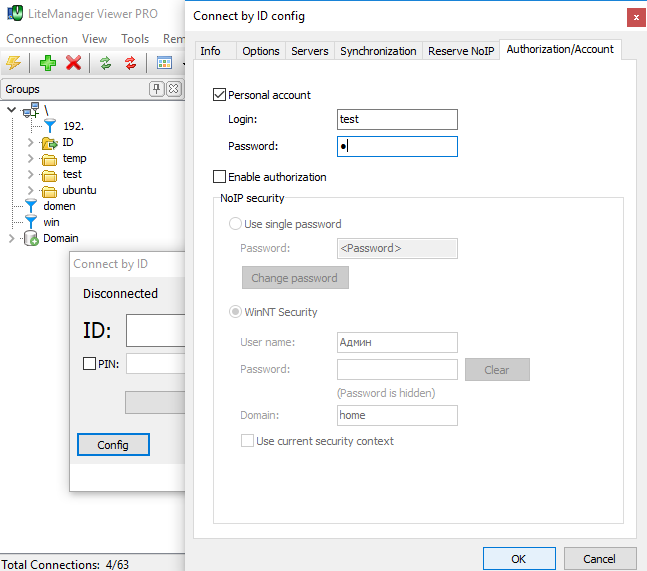Click Total Connections status bar text
Image resolution: width=647 pixels, height=571 pixels.
pos(65,564)
